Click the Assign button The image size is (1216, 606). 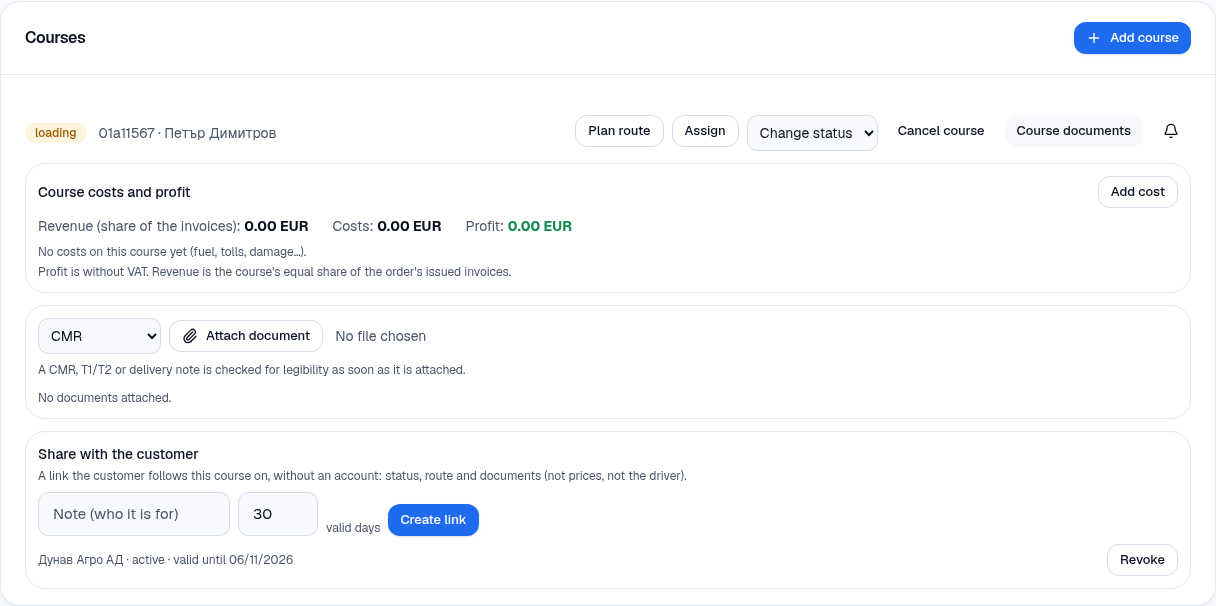(x=705, y=131)
